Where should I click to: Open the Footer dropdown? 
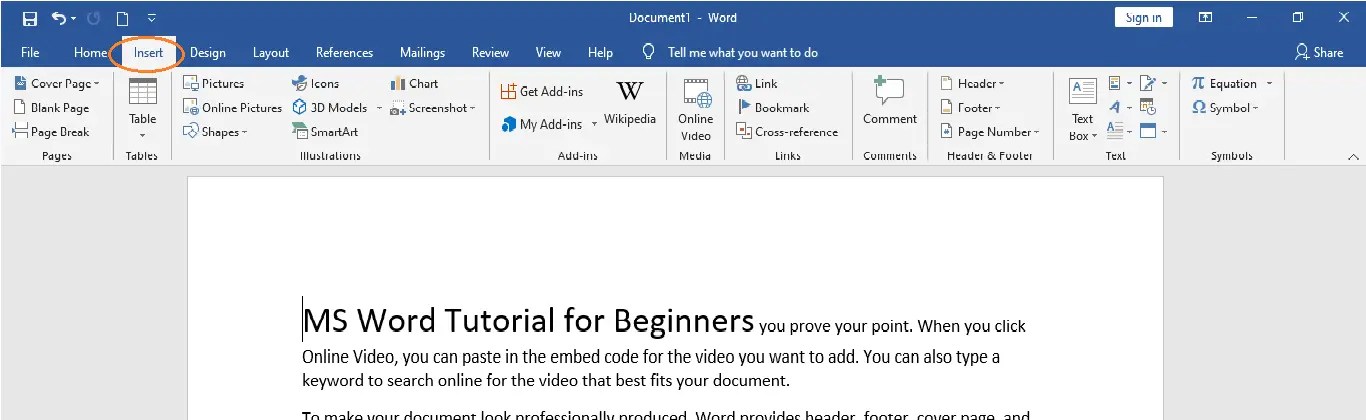[971, 108]
